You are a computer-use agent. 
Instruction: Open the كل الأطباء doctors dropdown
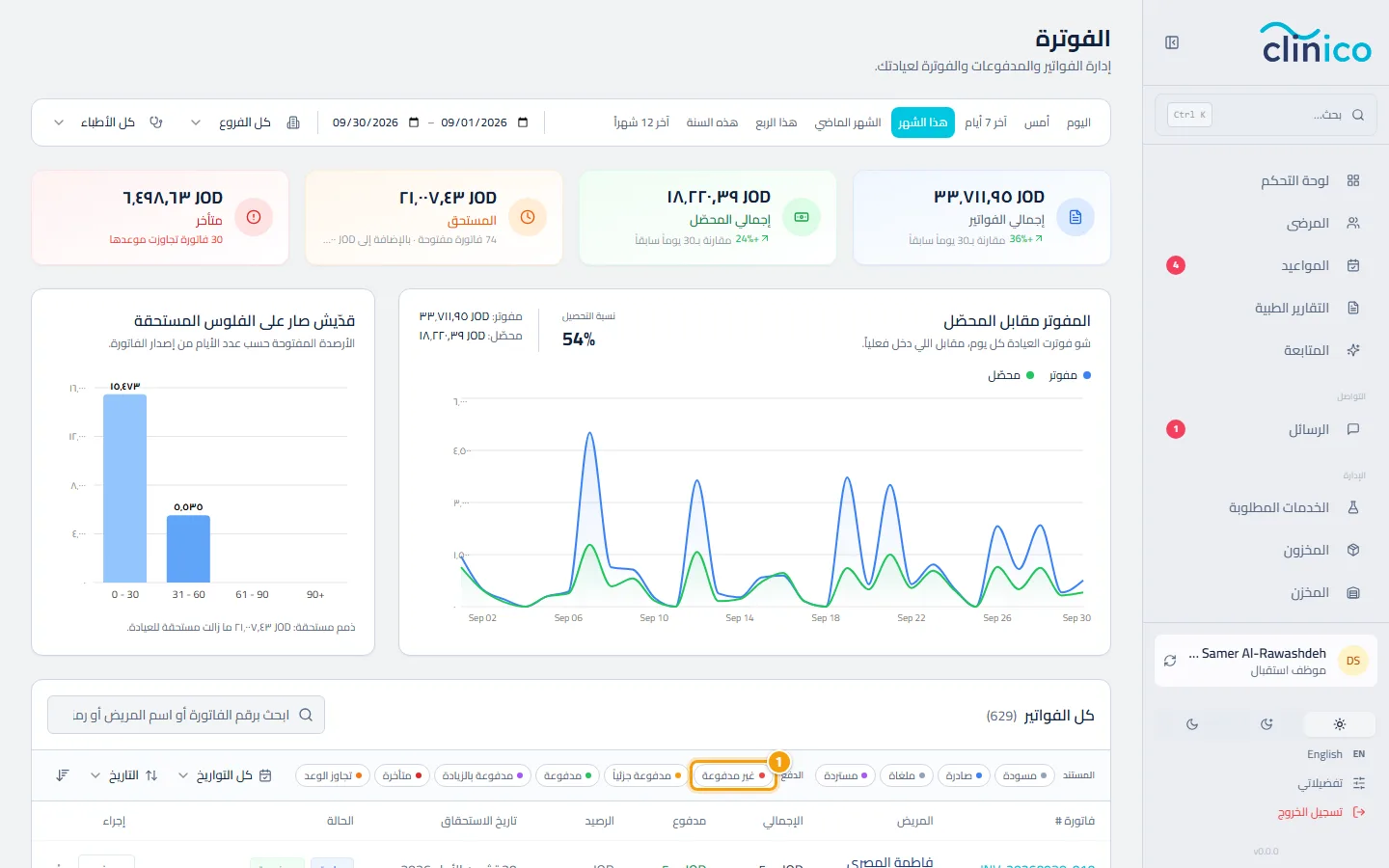pos(108,122)
